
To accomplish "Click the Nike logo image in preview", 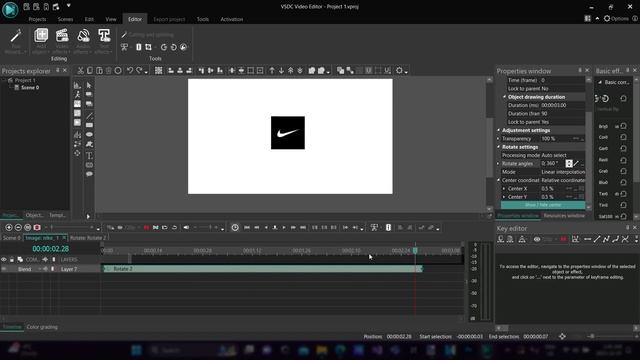I will pos(288,133).
